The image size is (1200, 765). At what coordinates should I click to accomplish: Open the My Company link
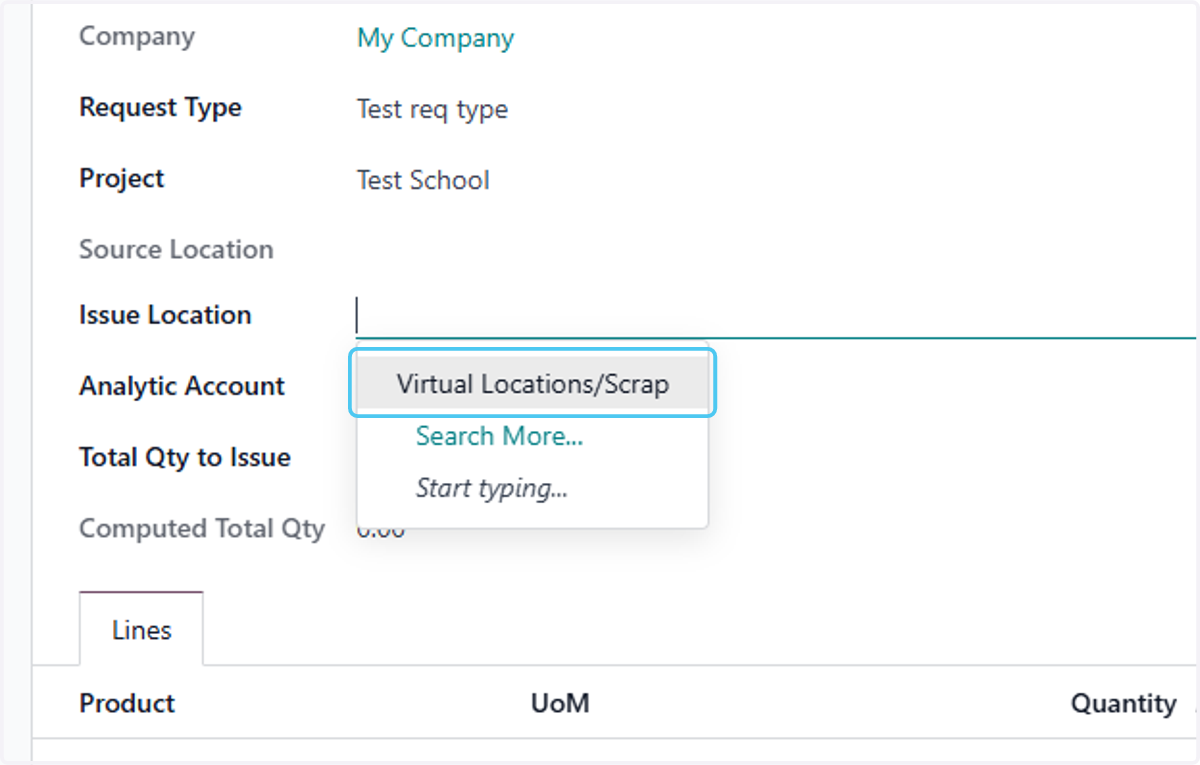coord(435,38)
